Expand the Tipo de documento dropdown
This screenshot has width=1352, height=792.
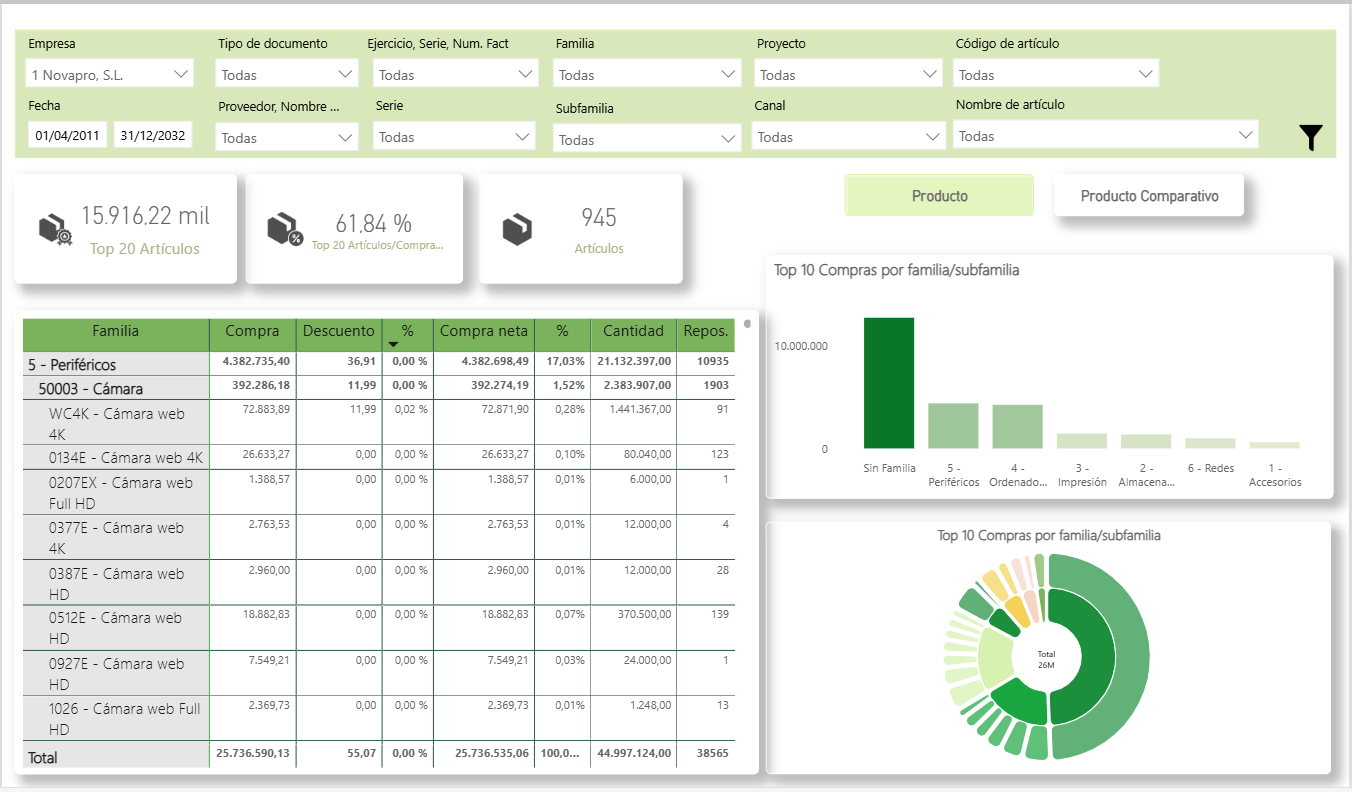(287, 74)
